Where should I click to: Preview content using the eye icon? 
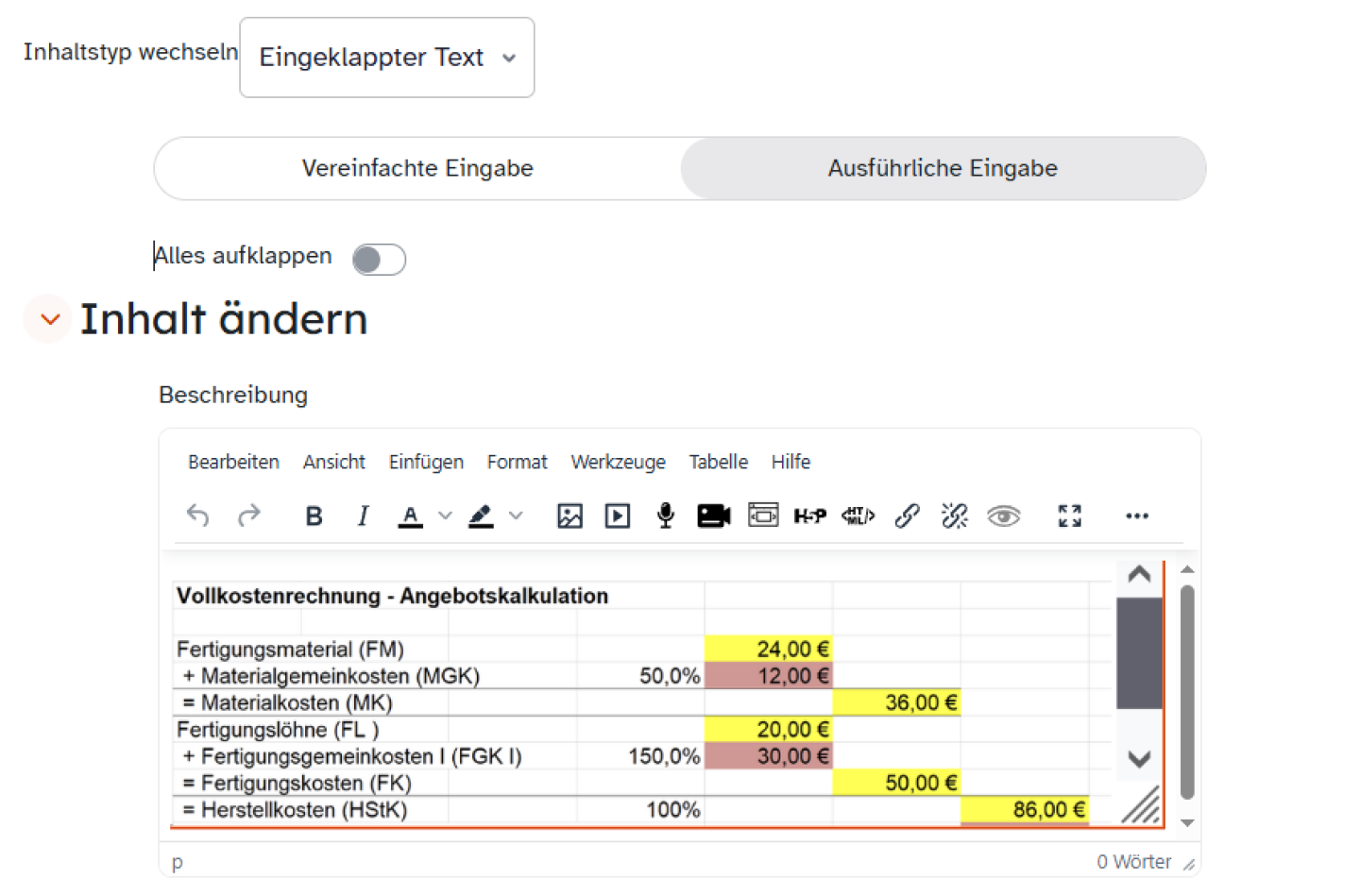pyautogui.click(x=1004, y=516)
